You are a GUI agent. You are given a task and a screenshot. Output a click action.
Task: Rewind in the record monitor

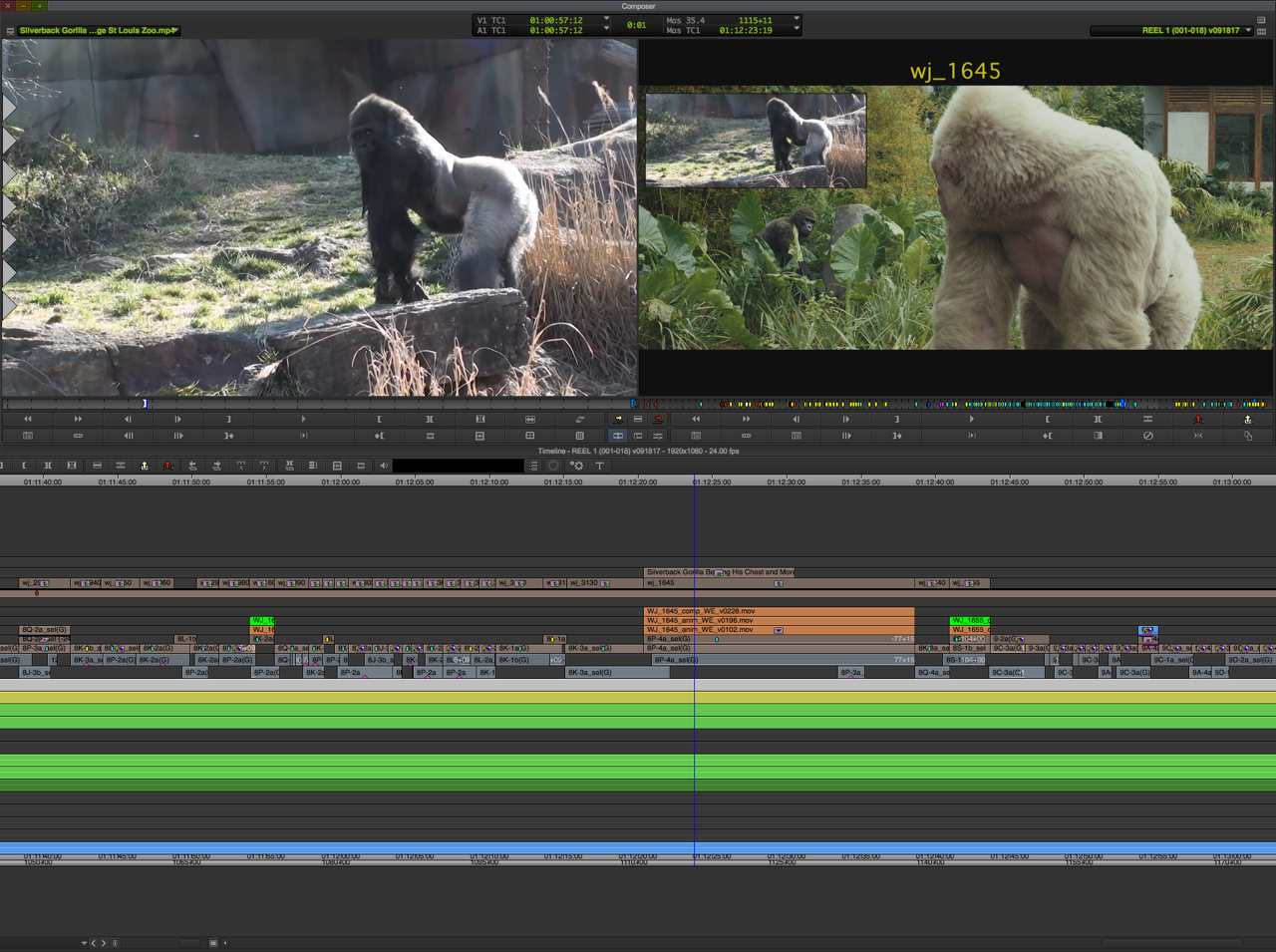[x=696, y=420]
